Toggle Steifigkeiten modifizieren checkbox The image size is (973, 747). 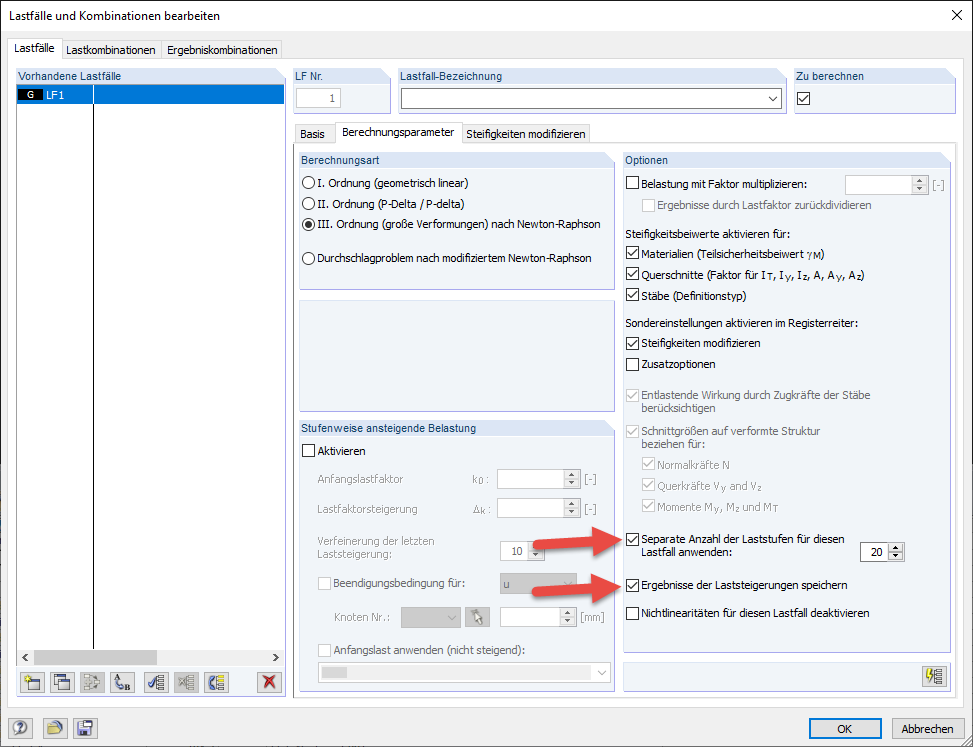tap(632, 342)
